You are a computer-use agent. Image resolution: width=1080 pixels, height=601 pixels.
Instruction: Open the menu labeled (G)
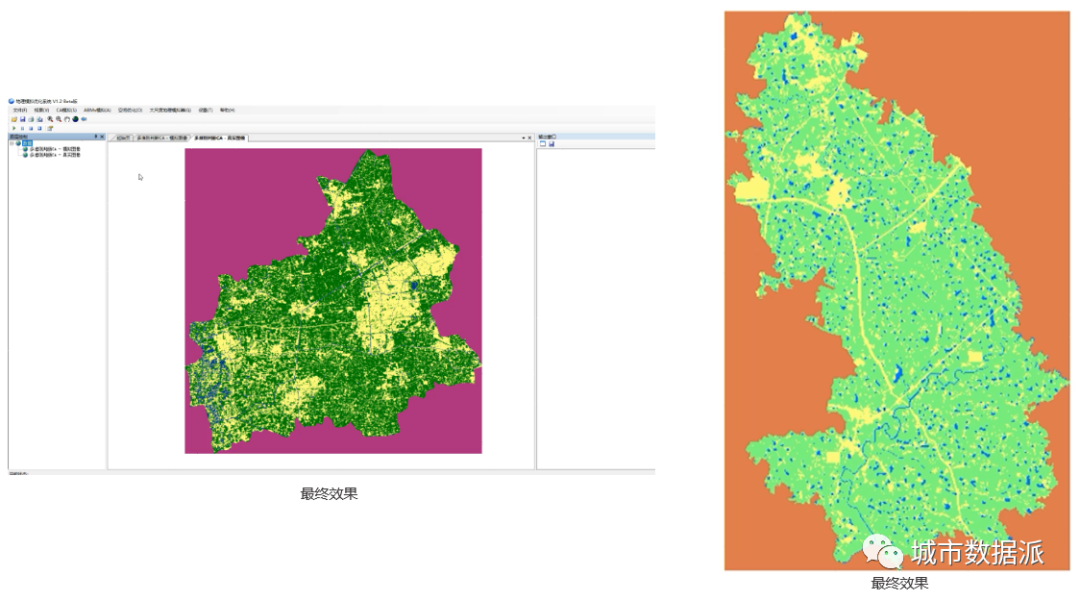[x=170, y=110]
